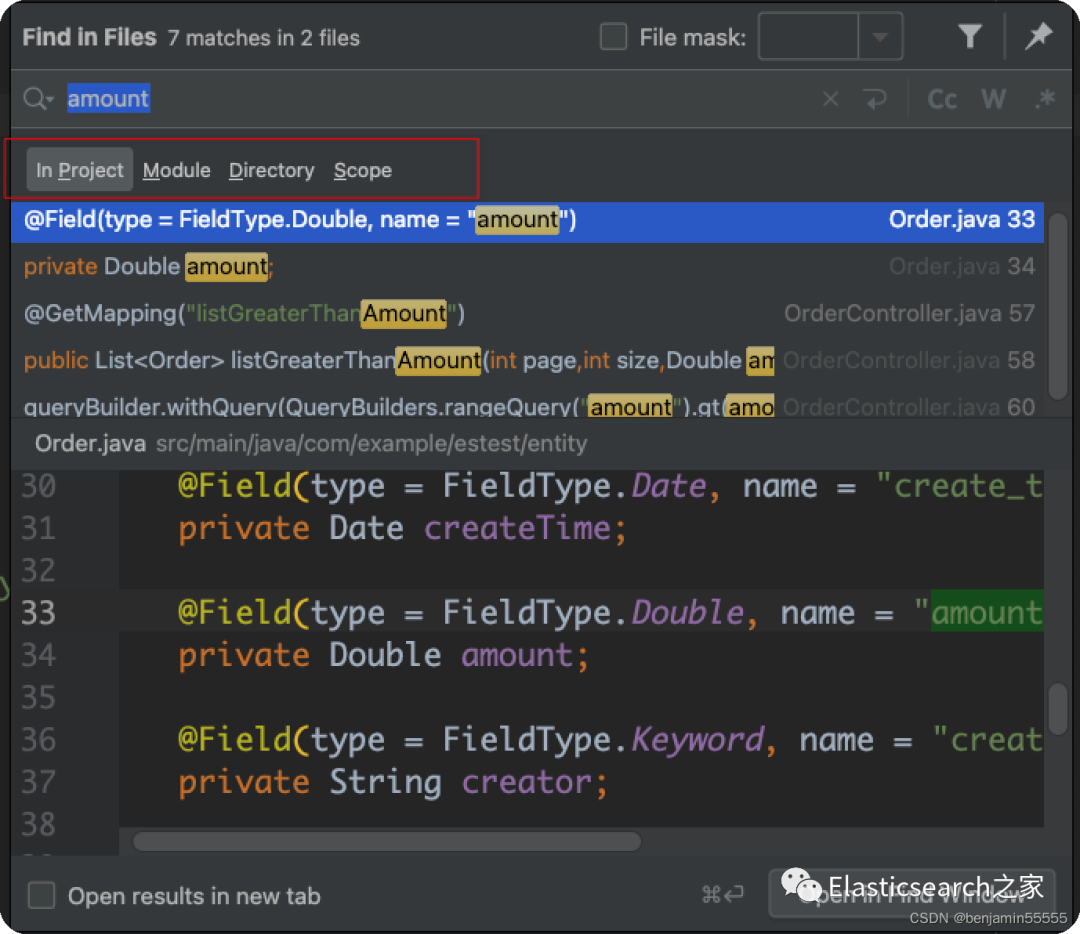Select result private Double amount Order.java 34
1080x934 pixels.
point(527,267)
